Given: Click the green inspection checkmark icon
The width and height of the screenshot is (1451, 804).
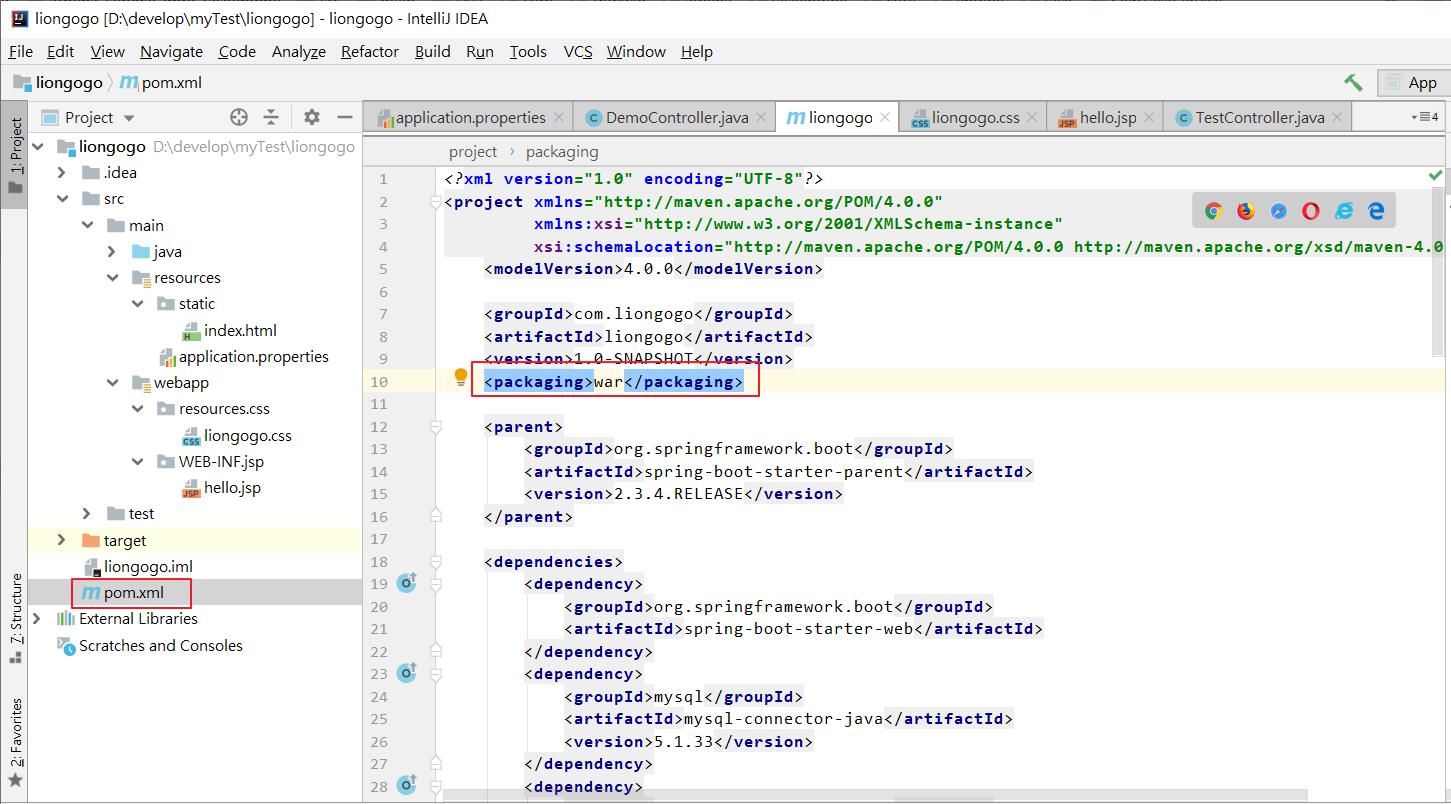Looking at the screenshot, I should [1436, 175].
